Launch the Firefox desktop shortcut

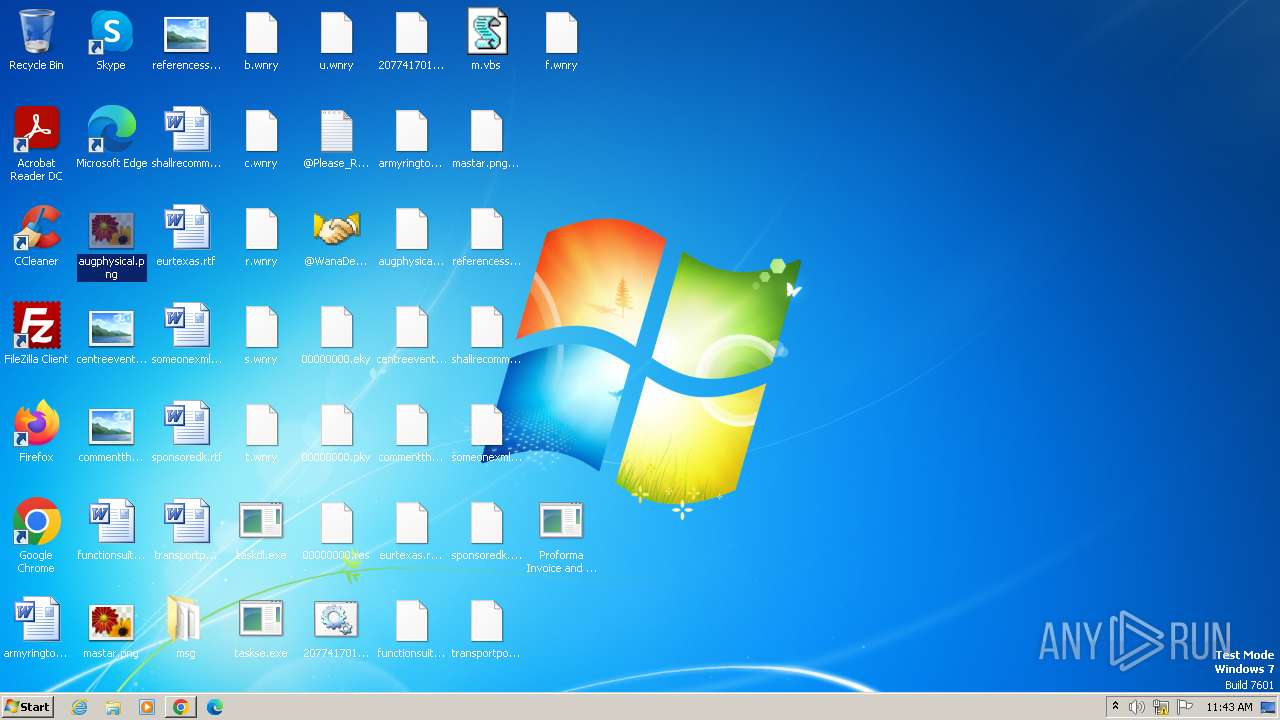pyautogui.click(x=36, y=433)
